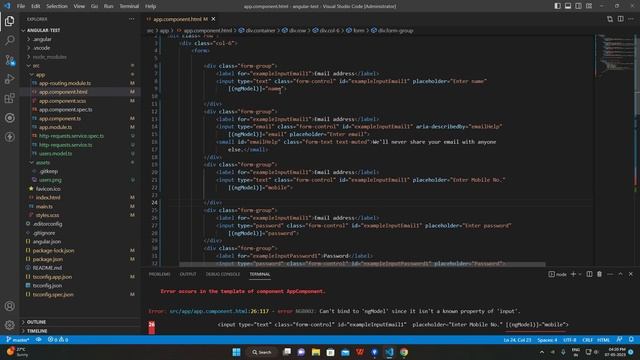Click the errors and warnings count in status bar
The image size is (640, 360).
(58, 340)
